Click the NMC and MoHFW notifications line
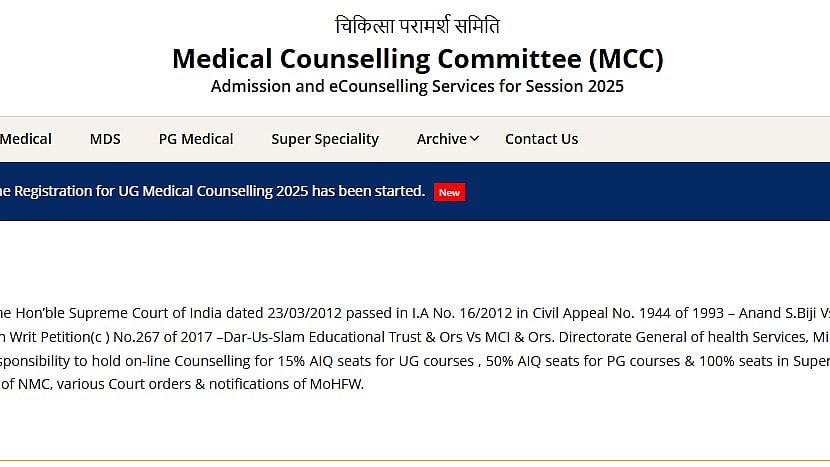830x467 pixels. pos(182,384)
